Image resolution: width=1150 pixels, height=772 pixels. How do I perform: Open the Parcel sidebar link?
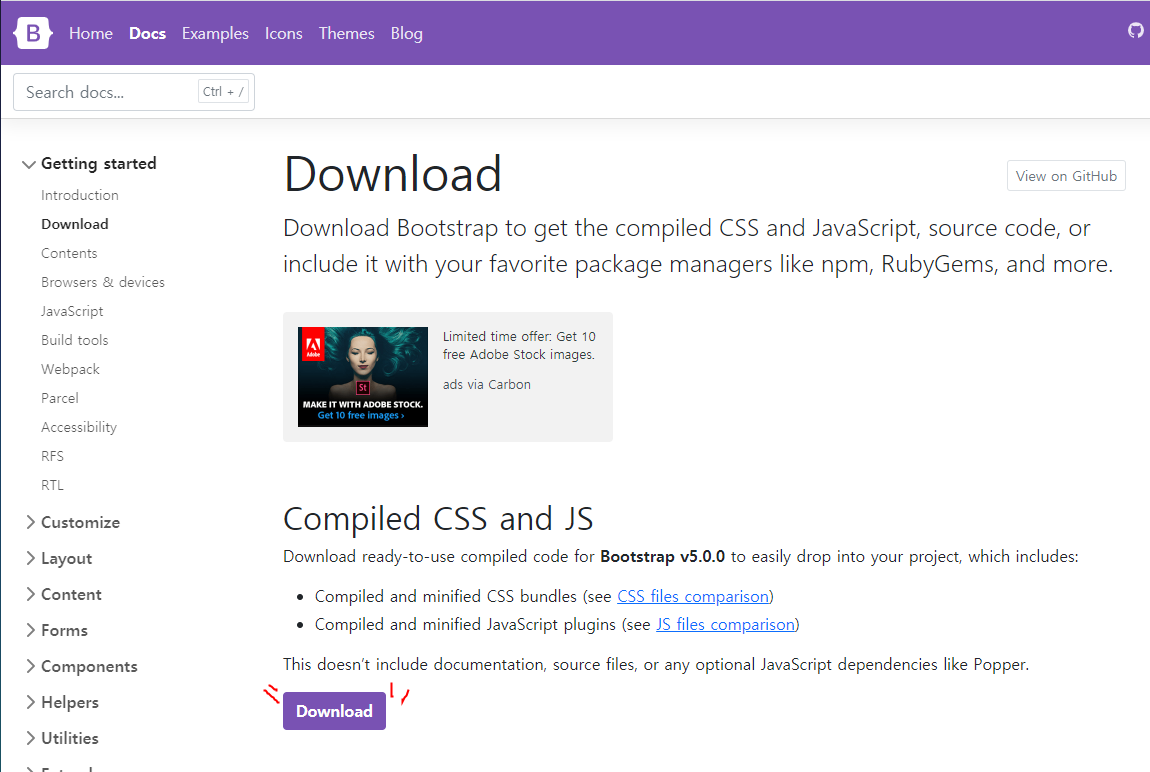[x=59, y=398]
